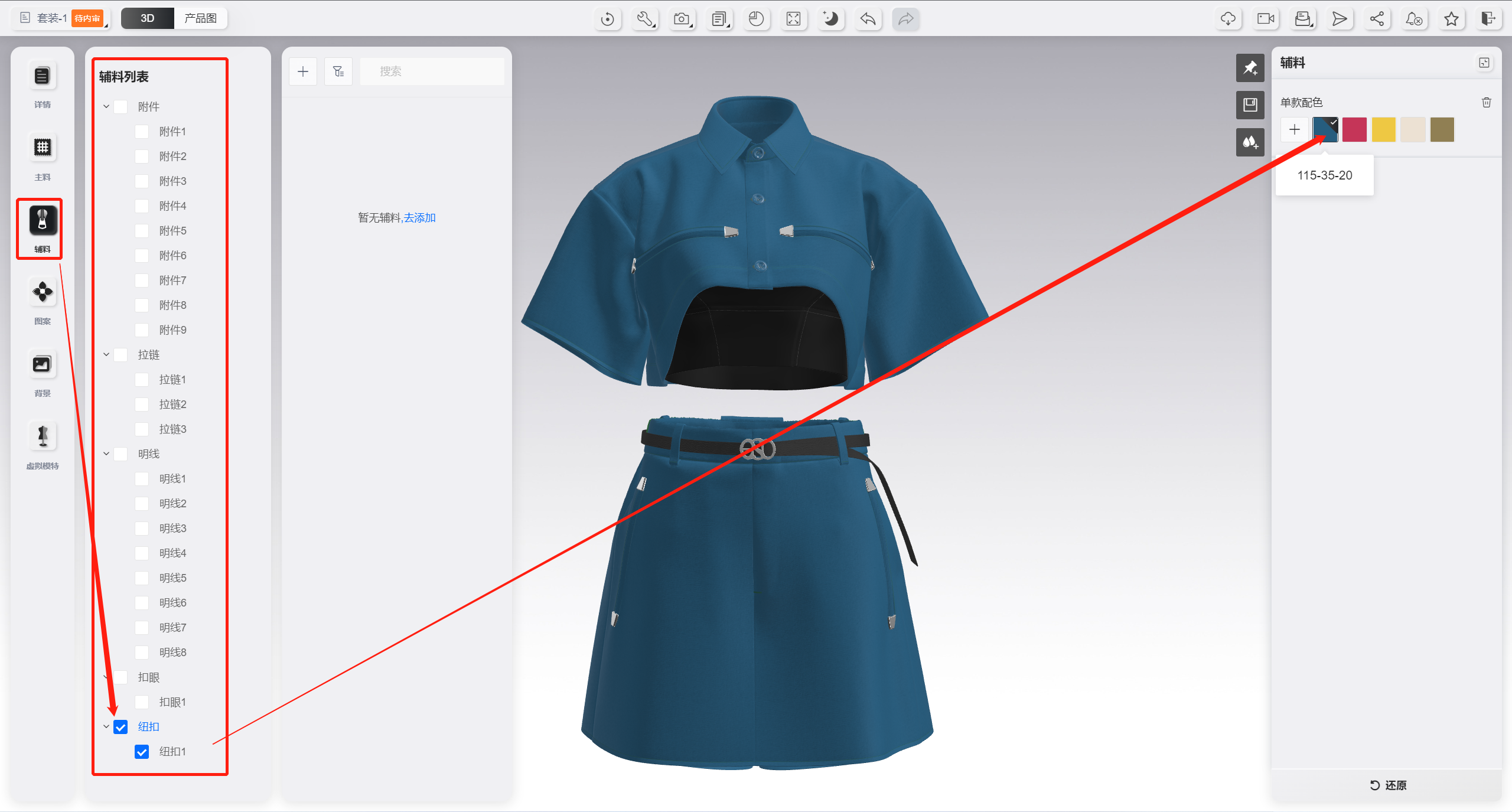Click the share icon in top toolbar

[x=1377, y=19]
